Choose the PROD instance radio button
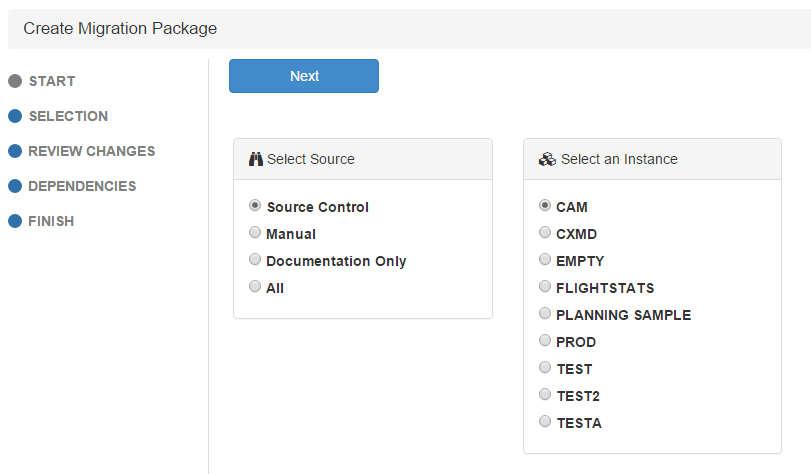The image size is (811, 474). [x=545, y=341]
